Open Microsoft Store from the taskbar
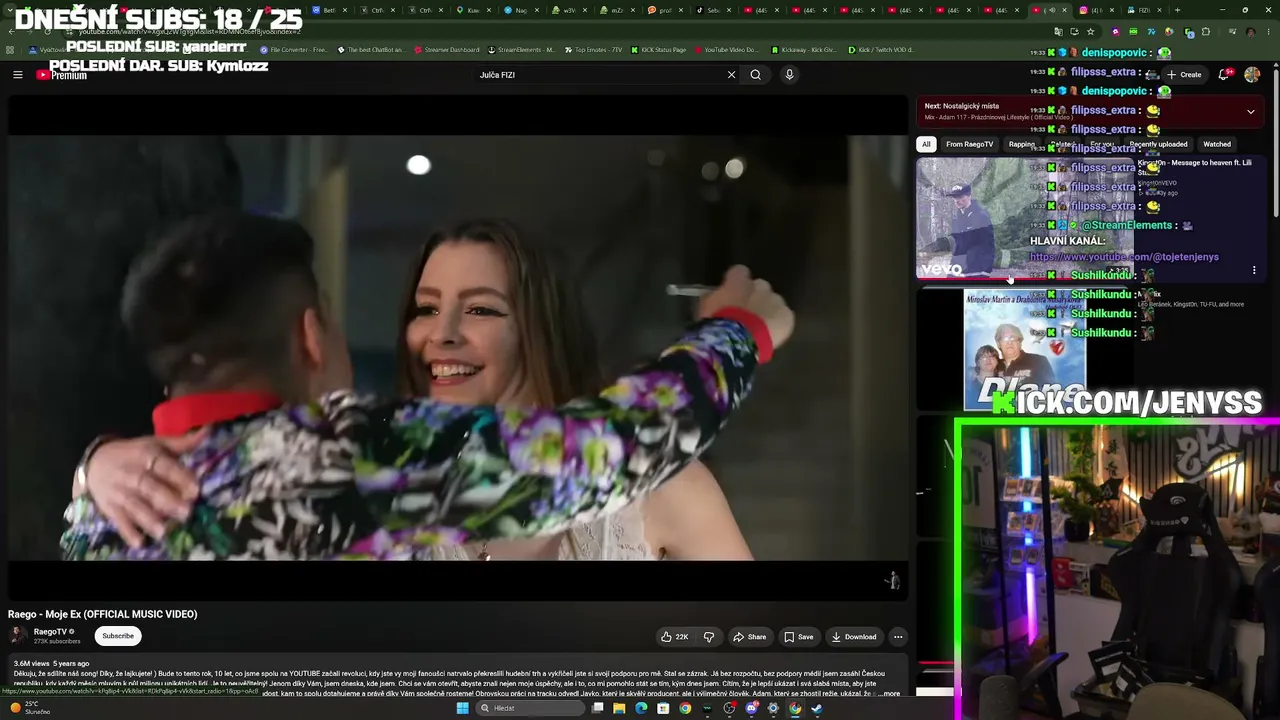Viewport: 1280px width, 720px height. [x=663, y=708]
